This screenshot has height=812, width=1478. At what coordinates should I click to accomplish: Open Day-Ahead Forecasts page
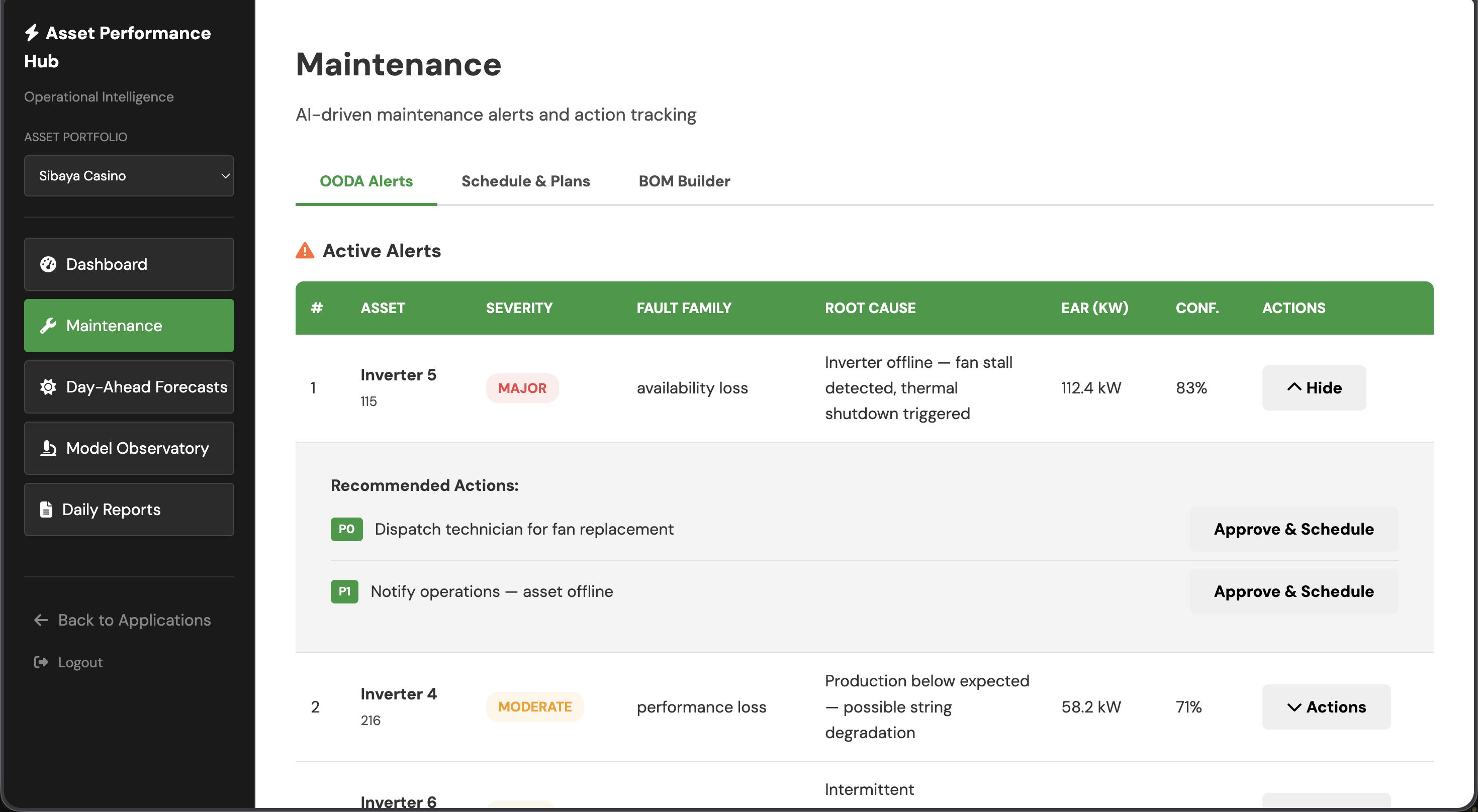(x=129, y=387)
